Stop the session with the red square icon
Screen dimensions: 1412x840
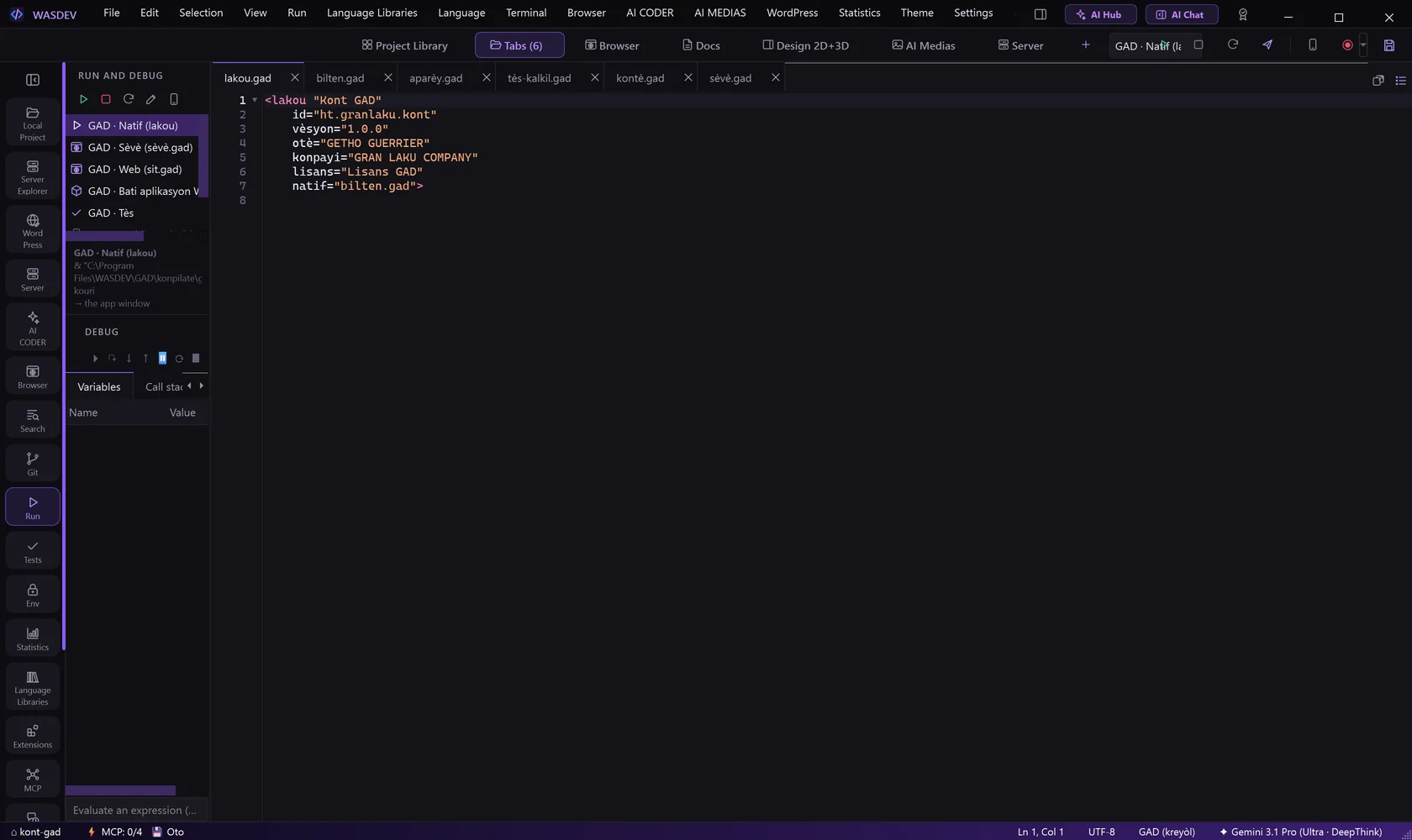pyautogui.click(x=106, y=99)
